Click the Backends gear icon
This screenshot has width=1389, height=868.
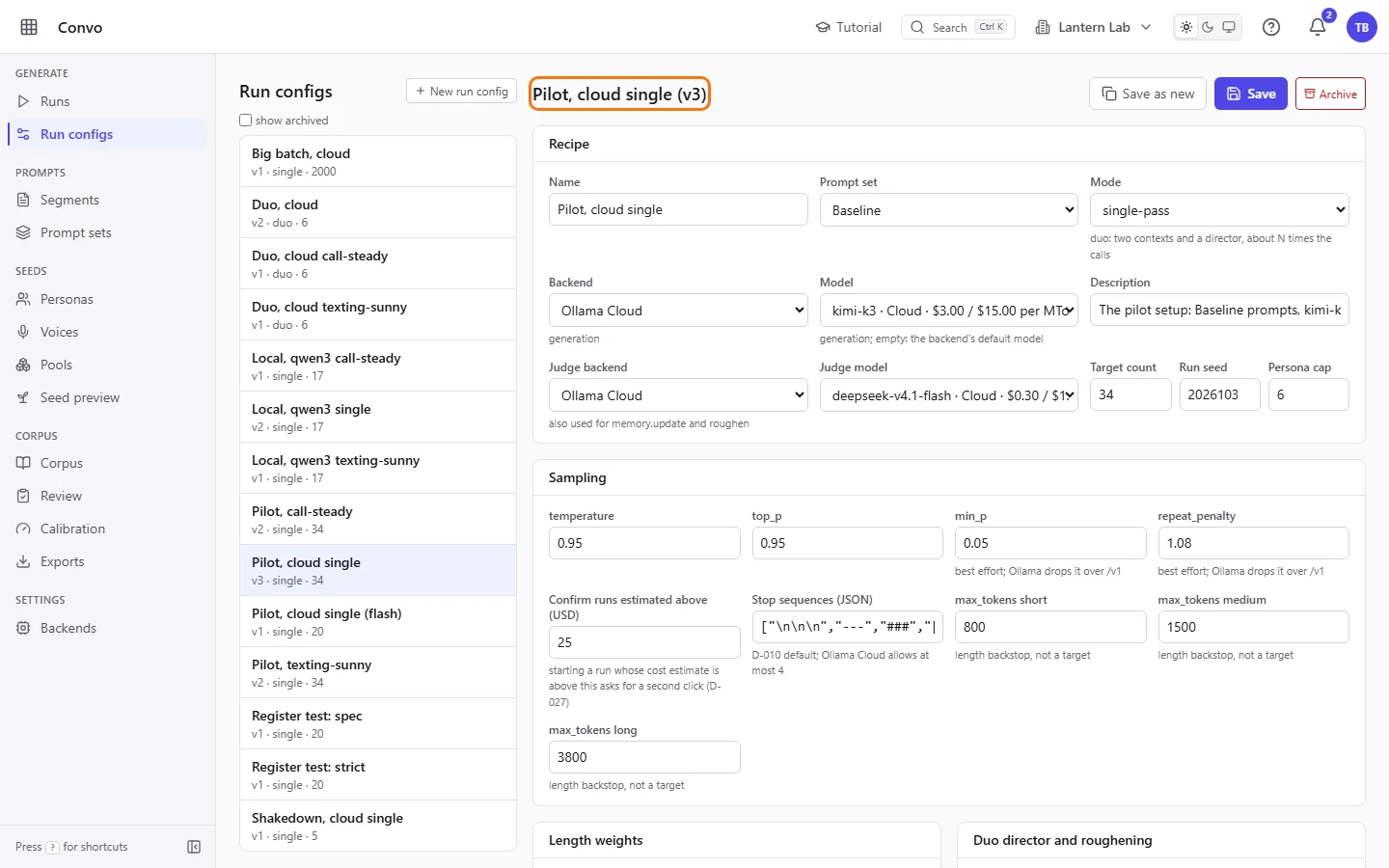point(23,628)
